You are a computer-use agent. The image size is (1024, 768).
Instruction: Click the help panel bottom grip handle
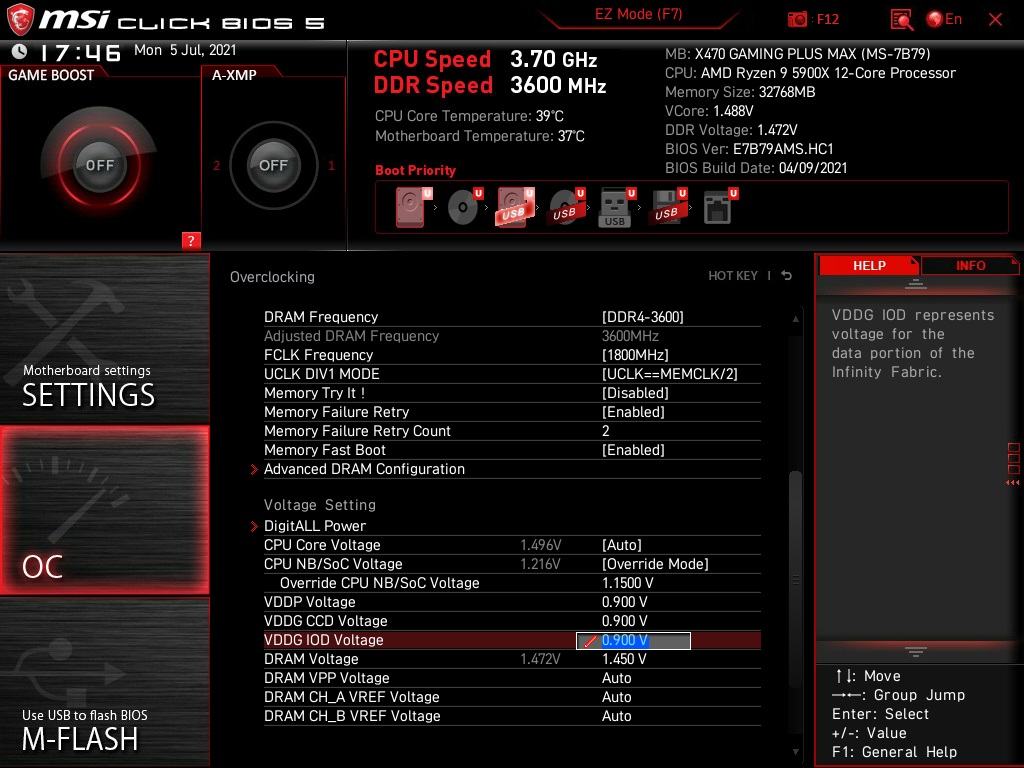916,651
